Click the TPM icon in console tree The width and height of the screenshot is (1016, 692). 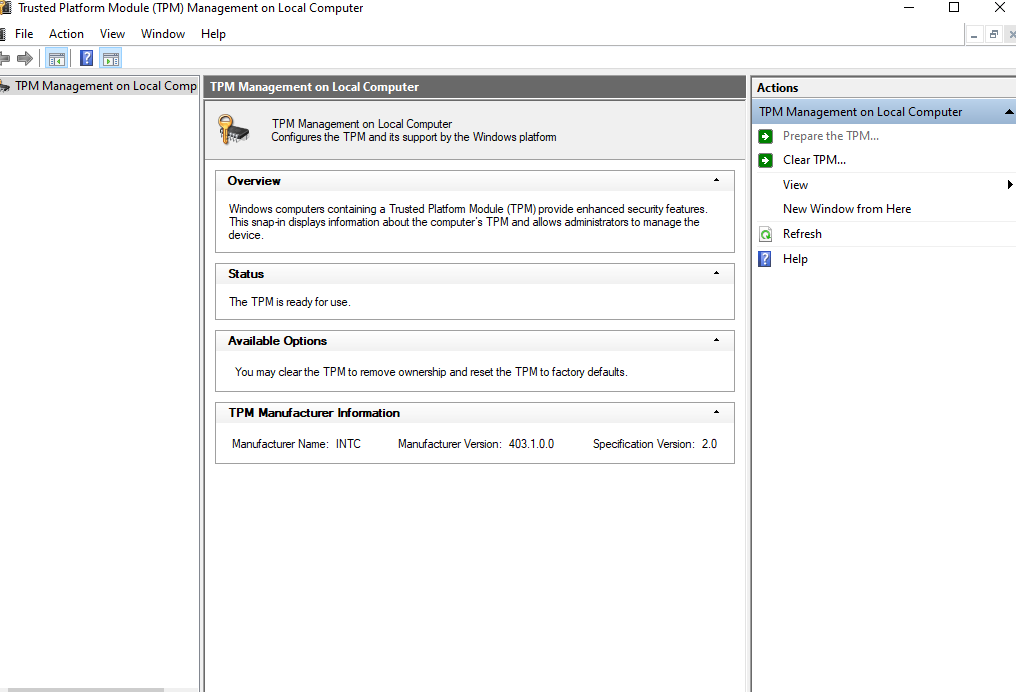[x=5, y=86]
